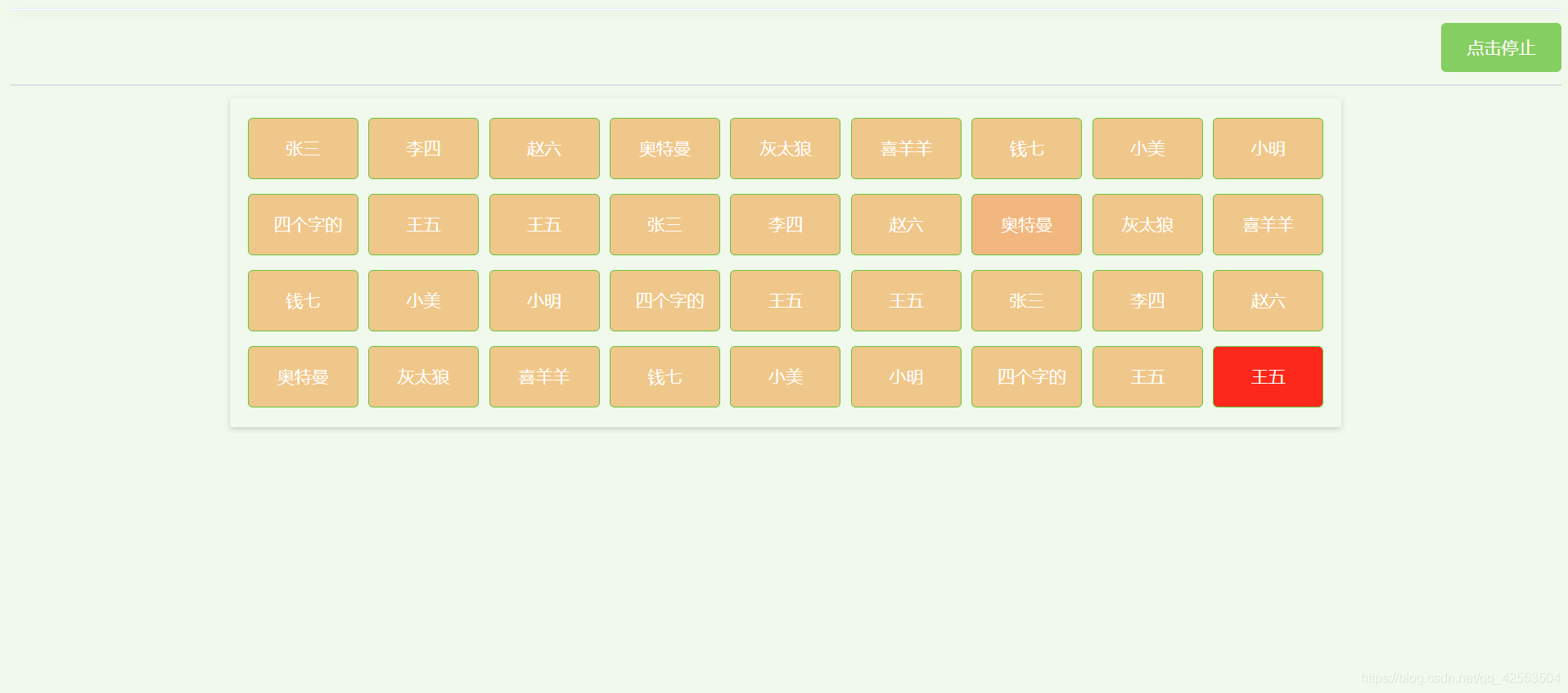Image resolution: width=1568 pixels, height=693 pixels.
Task: Pick 小明 card in the third row
Action: pyautogui.click(x=544, y=300)
